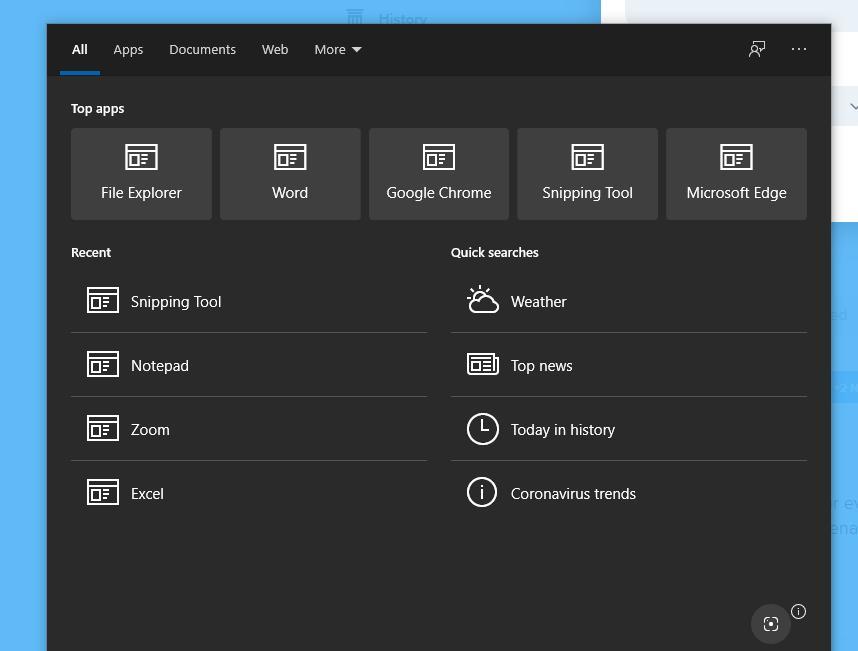Click the Today in history clock icon
This screenshot has height=651, width=858.
[x=483, y=429]
